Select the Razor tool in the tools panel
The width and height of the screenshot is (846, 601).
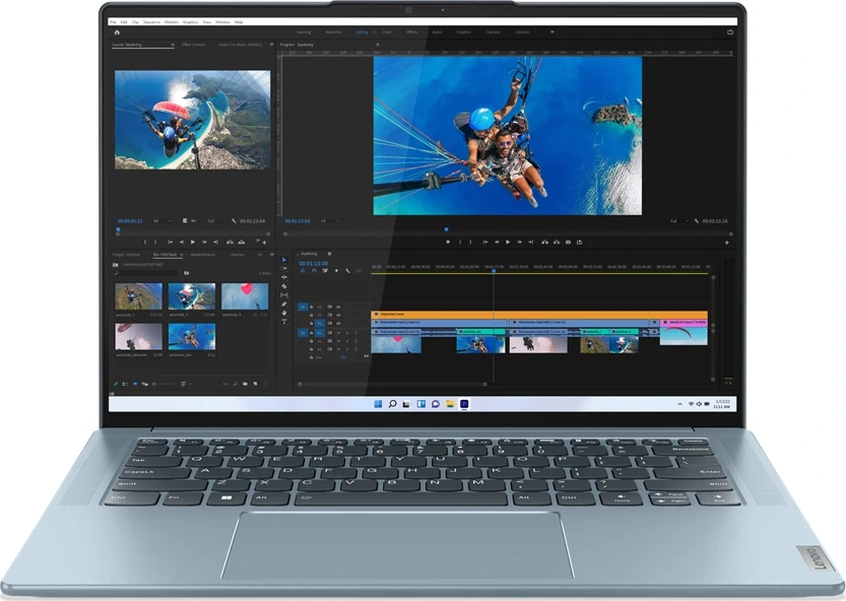[x=284, y=287]
